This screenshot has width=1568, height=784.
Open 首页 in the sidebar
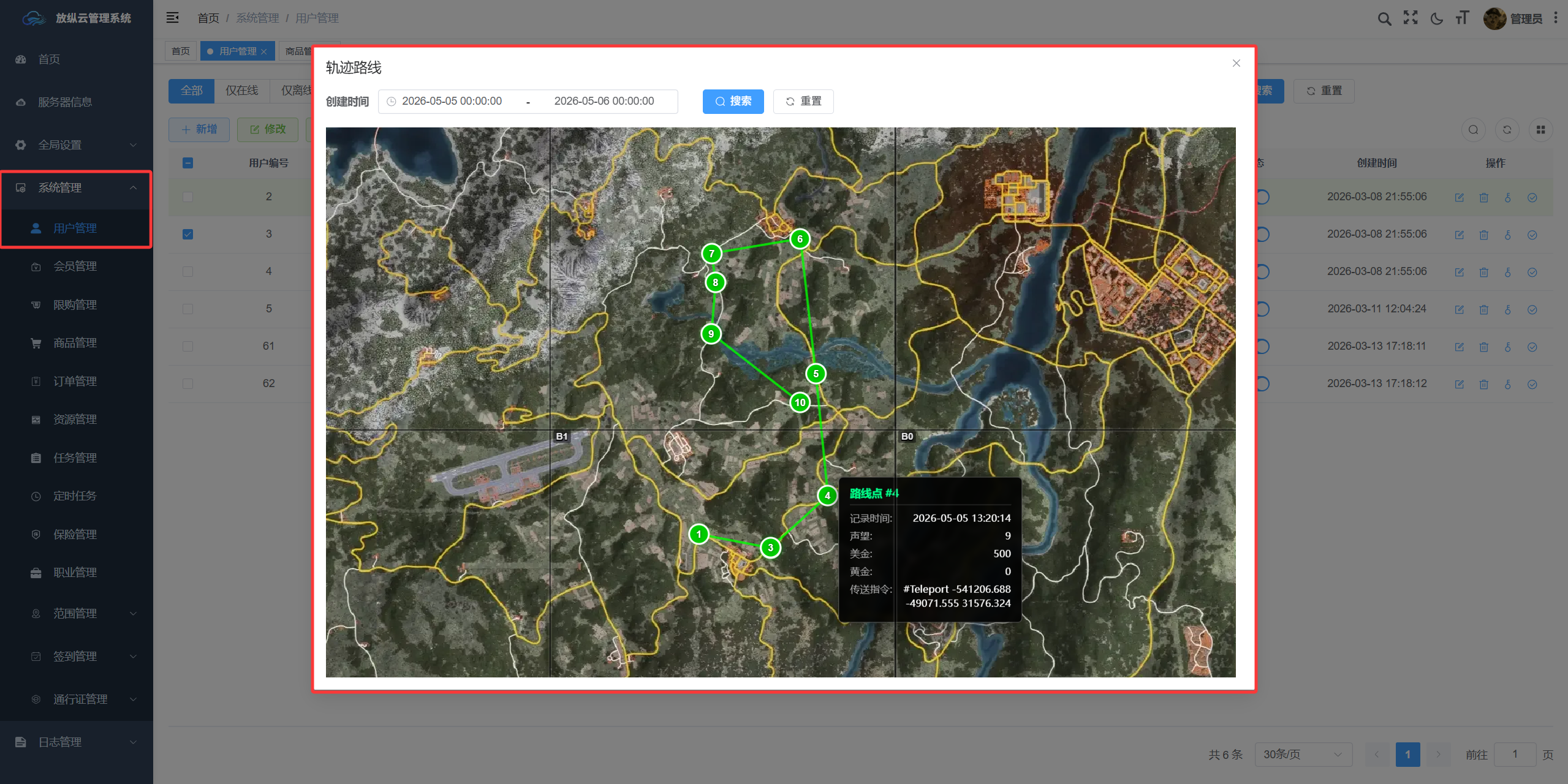(77, 59)
